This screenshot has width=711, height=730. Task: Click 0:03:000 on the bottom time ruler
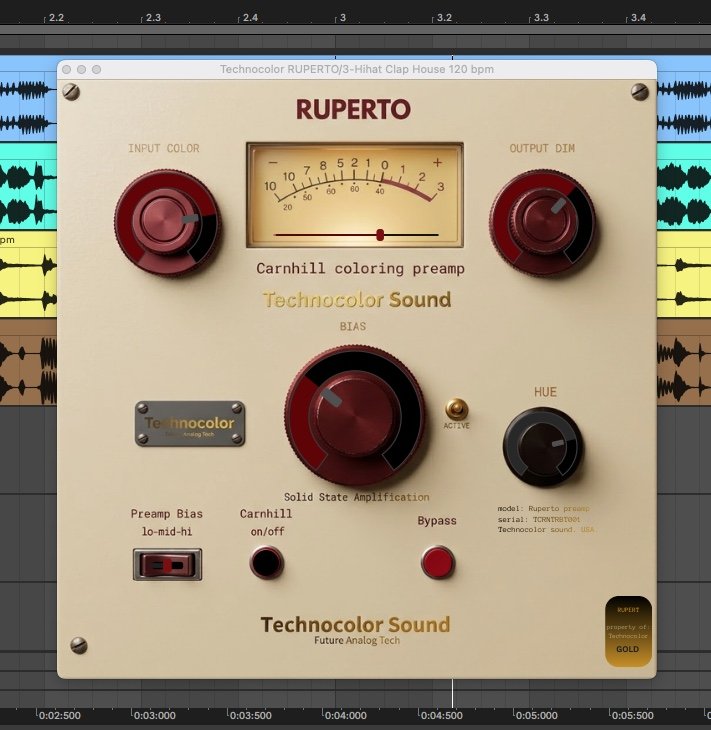coord(154,715)
